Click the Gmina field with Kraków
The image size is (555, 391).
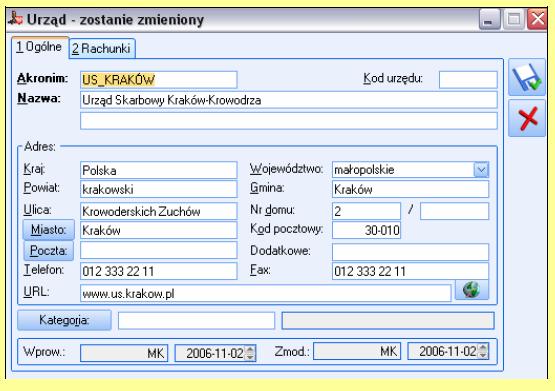pyautogui.click(x=410, y=189)
